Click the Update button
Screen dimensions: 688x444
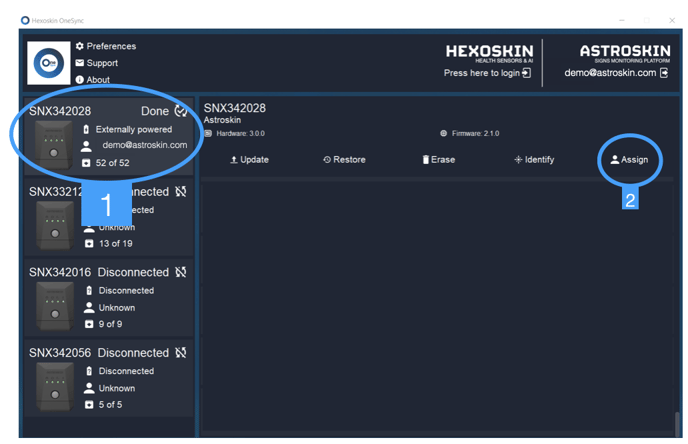coord(249,160)
